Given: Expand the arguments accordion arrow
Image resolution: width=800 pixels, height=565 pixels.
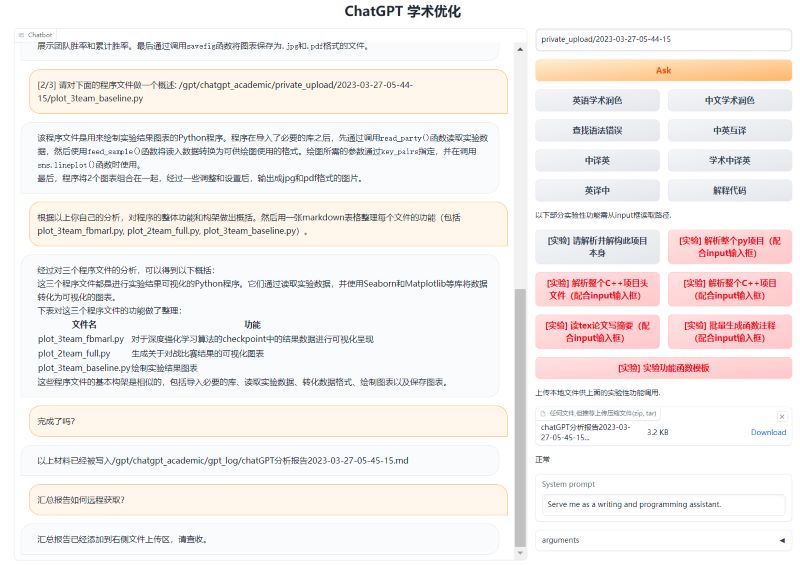Looking at the screenshot, I should pyautogui.click(x=781, y=540).
